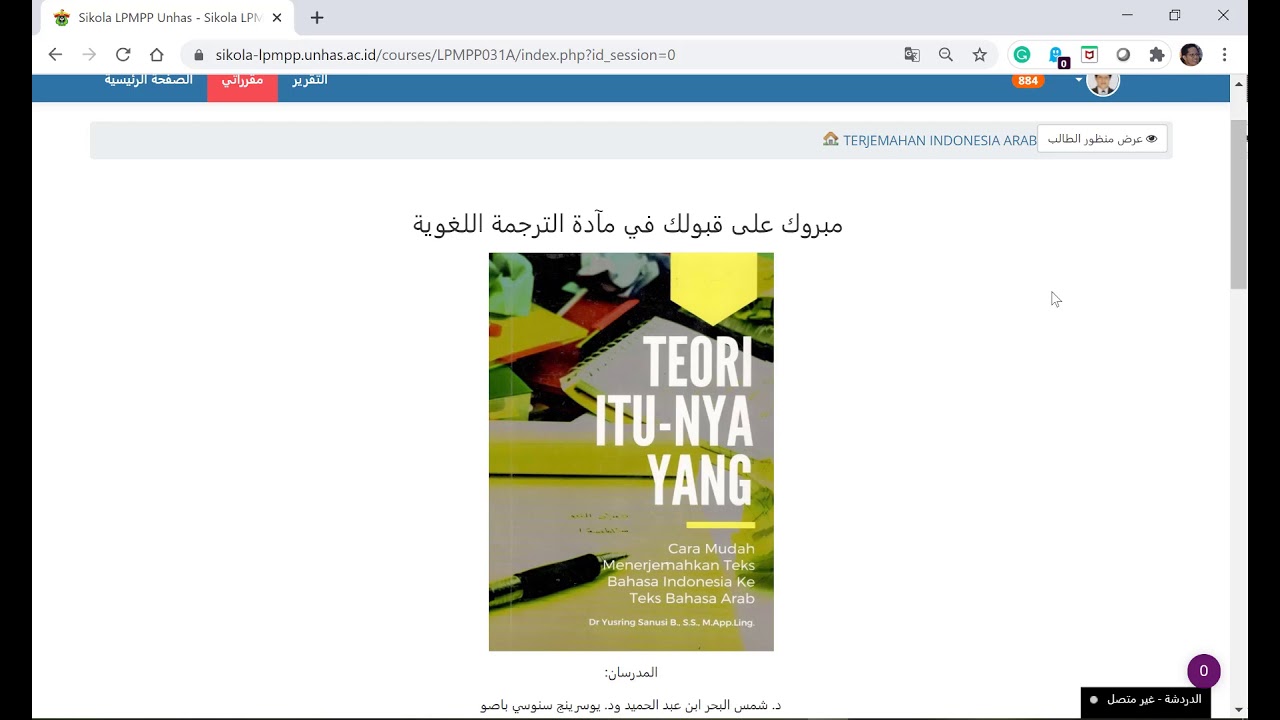Open a new browser tab
The height and width of the screenshot is (720, 1280).
click(317, 18)
